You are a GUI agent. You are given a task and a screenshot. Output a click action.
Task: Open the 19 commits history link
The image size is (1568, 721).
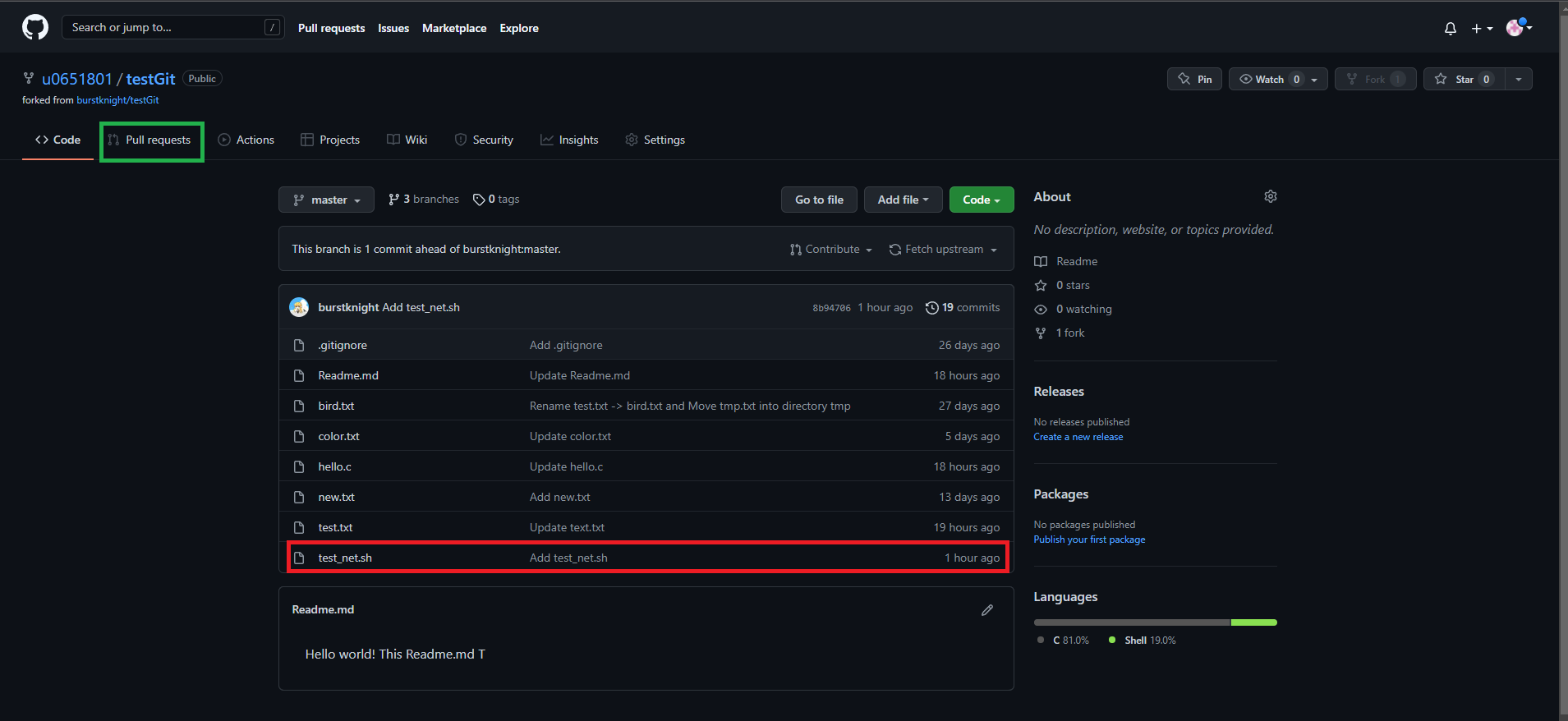(x=963, y=308)
